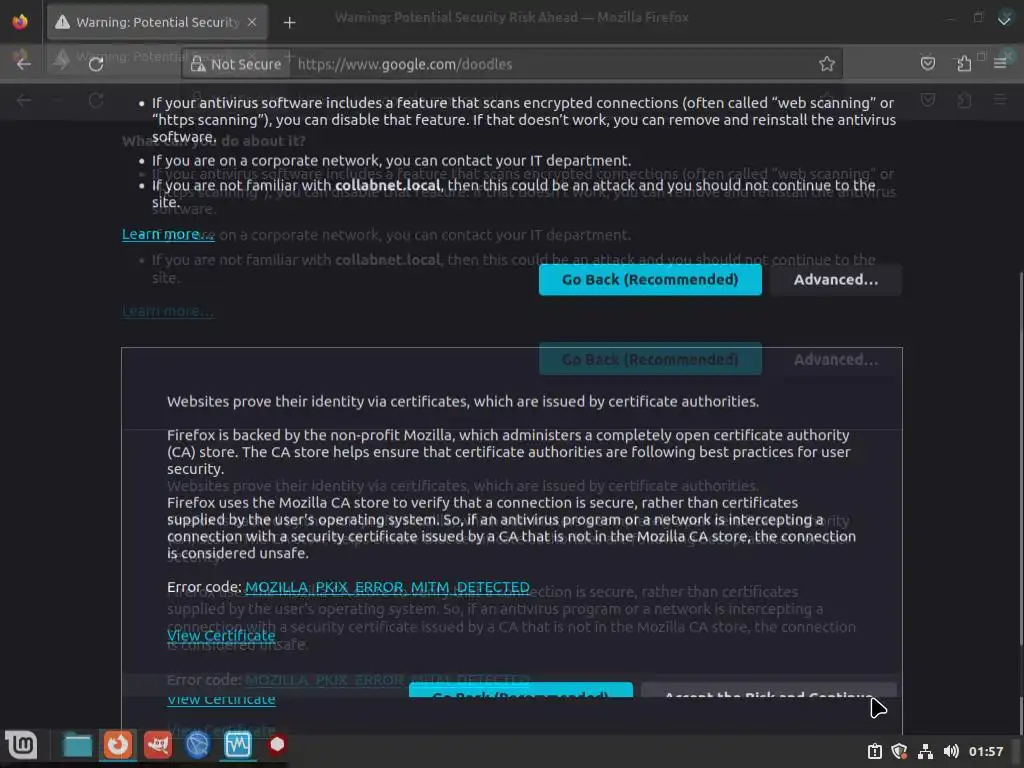Click the page's vertical scrollbar
This screenshot has width=1024, height=768.
click(1020, 457)
